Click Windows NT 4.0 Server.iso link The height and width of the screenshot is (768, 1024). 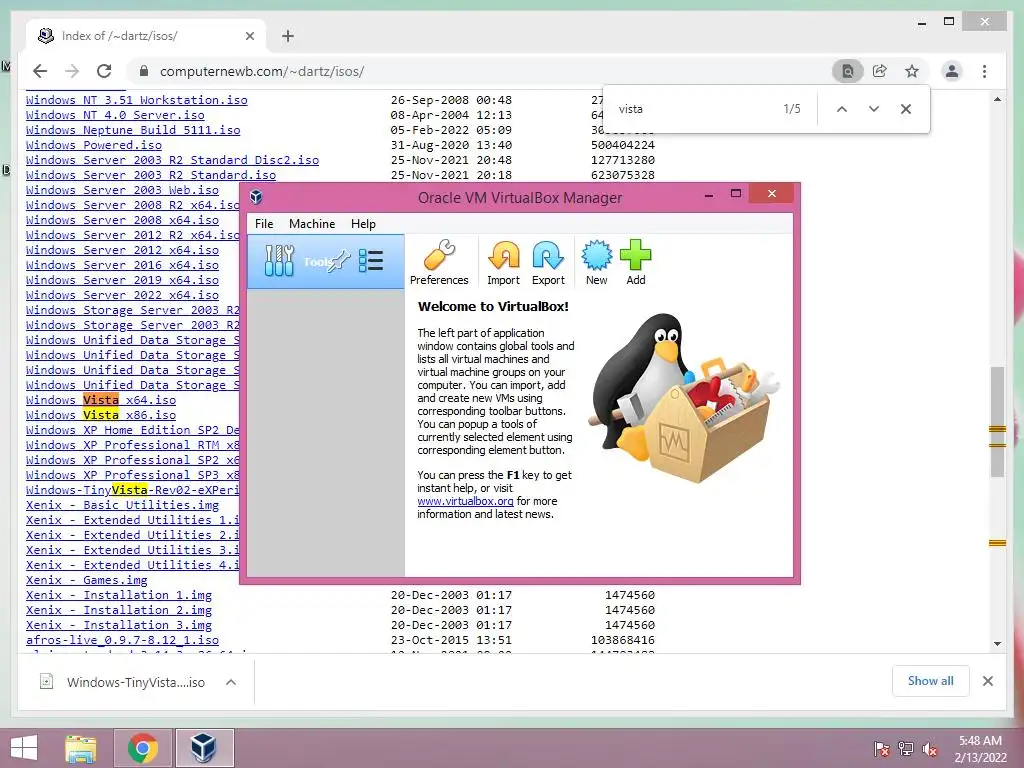click(x=115, y=115)
